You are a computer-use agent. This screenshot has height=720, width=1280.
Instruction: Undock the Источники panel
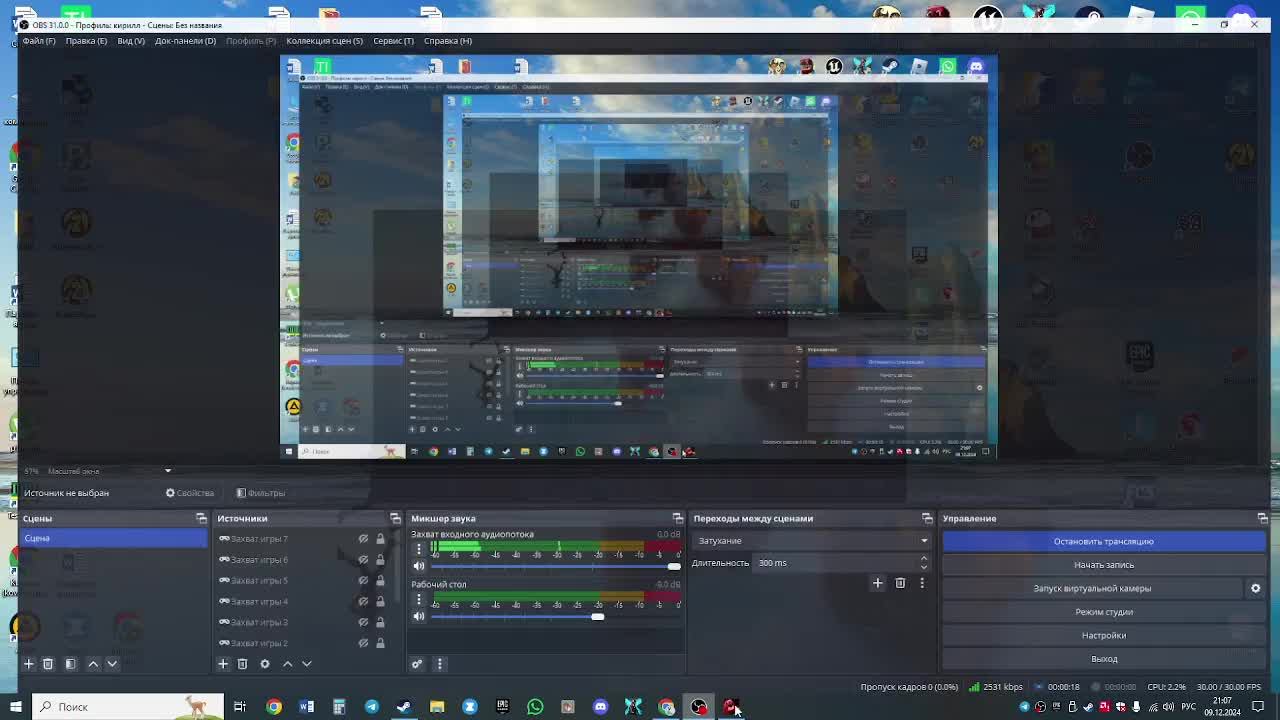(x=395, y=518)
